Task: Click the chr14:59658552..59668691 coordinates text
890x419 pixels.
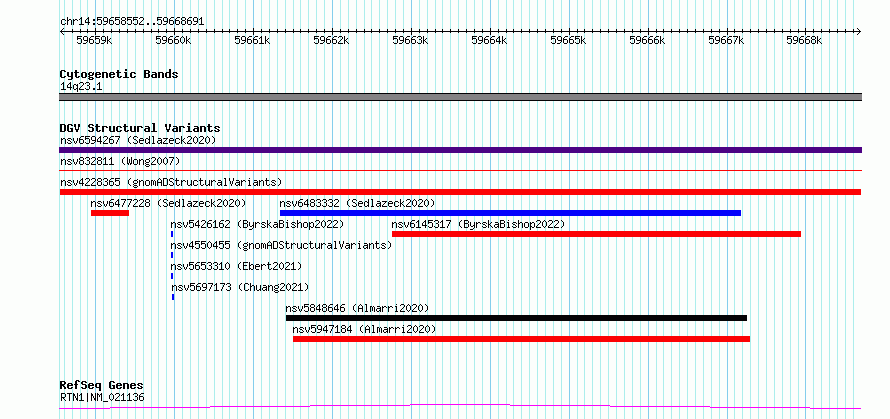Action: pos(132,22)
